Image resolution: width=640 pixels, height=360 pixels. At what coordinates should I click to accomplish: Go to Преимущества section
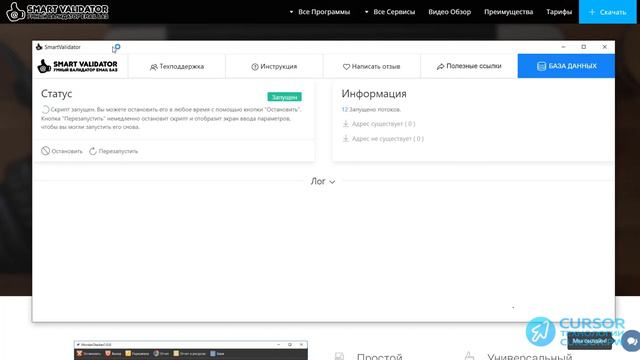tap(508, 12)
